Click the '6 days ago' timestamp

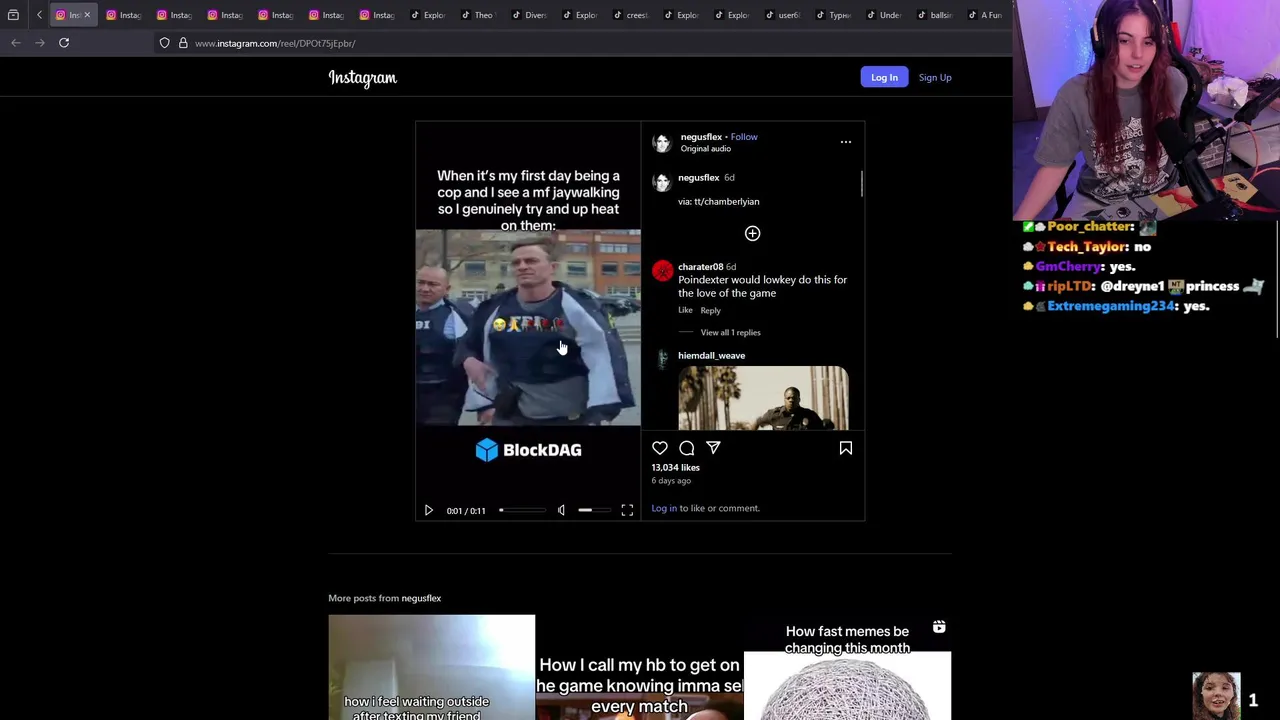[671, 481]
